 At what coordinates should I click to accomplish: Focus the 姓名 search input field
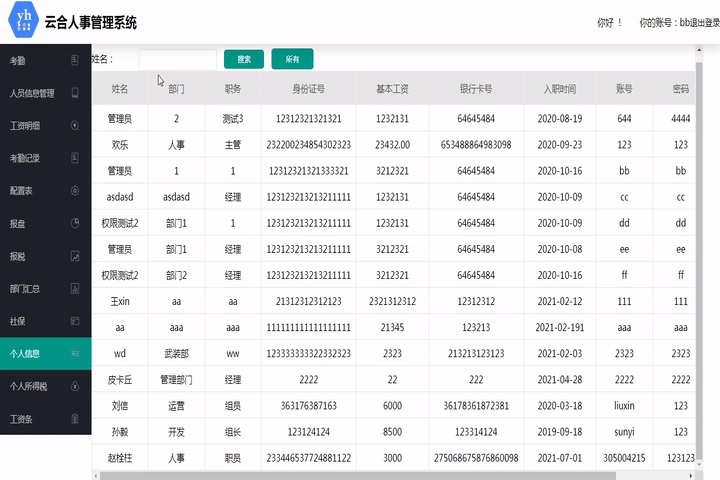[177, 60]
